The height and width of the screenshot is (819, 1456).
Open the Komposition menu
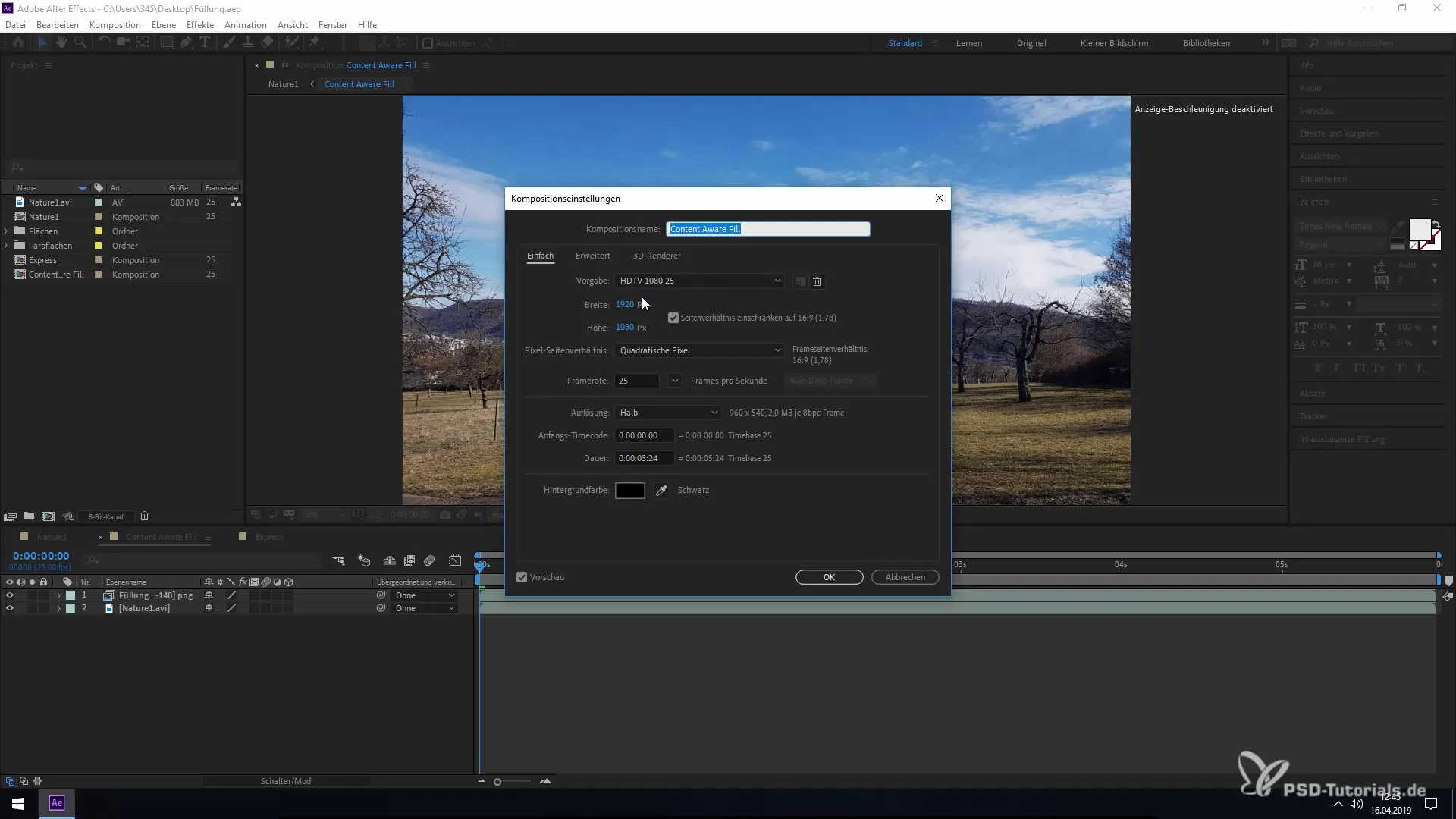tap(115, 25)
